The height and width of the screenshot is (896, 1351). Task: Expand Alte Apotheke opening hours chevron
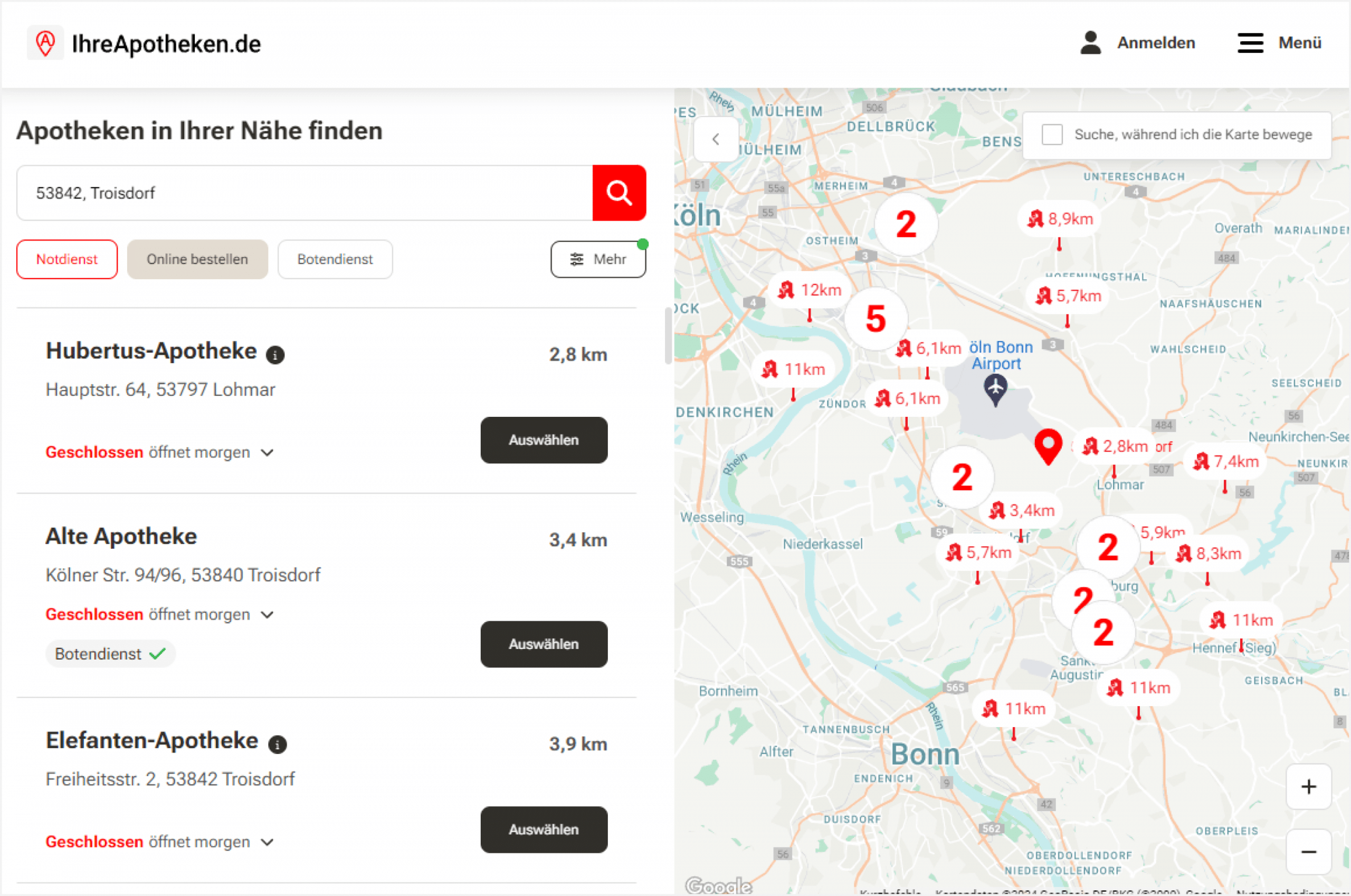click(x=267, y=615)
